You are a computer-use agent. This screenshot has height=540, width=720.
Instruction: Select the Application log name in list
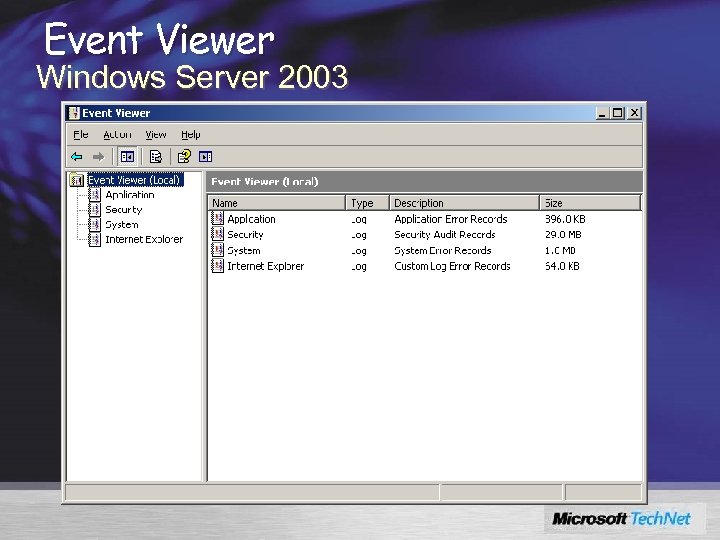click(x=251, y=219)
